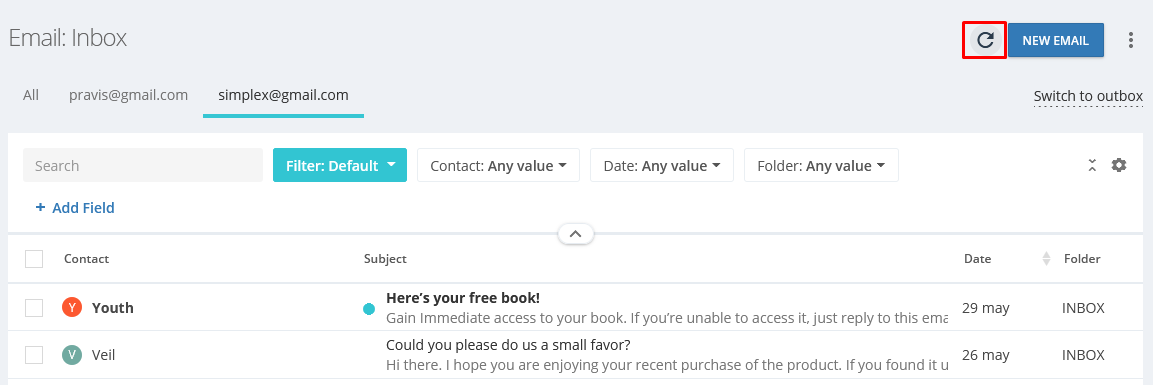This screenshot has height=385, width=1153.
Task: Switch to the pravis@gmail.com tab
Action: pyautogui.click(x=129, y=95)
